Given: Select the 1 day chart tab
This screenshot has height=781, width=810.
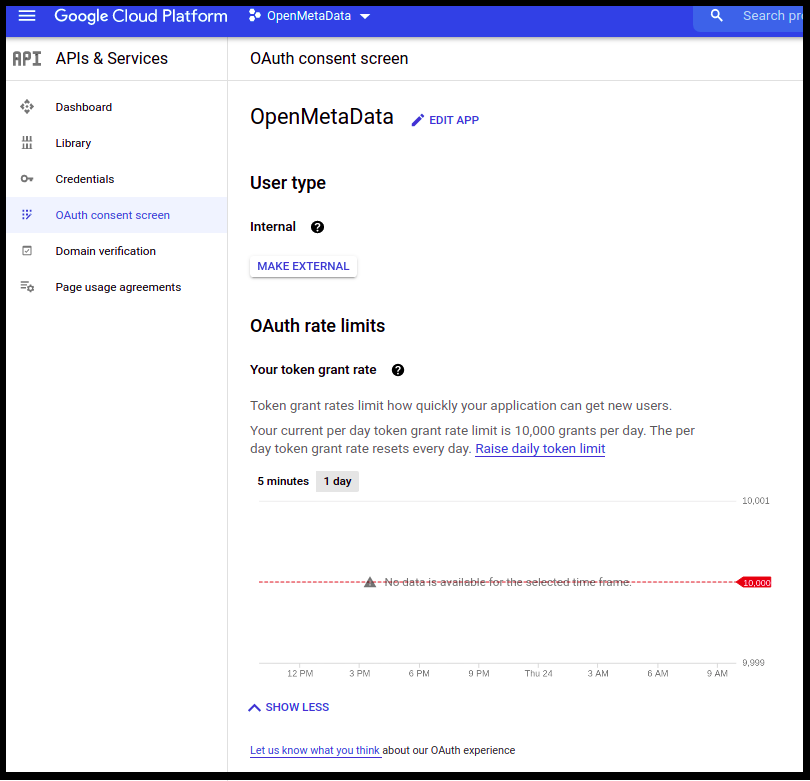Looking at the screenshot, I should pyautogui.click(x=336, y=481).
